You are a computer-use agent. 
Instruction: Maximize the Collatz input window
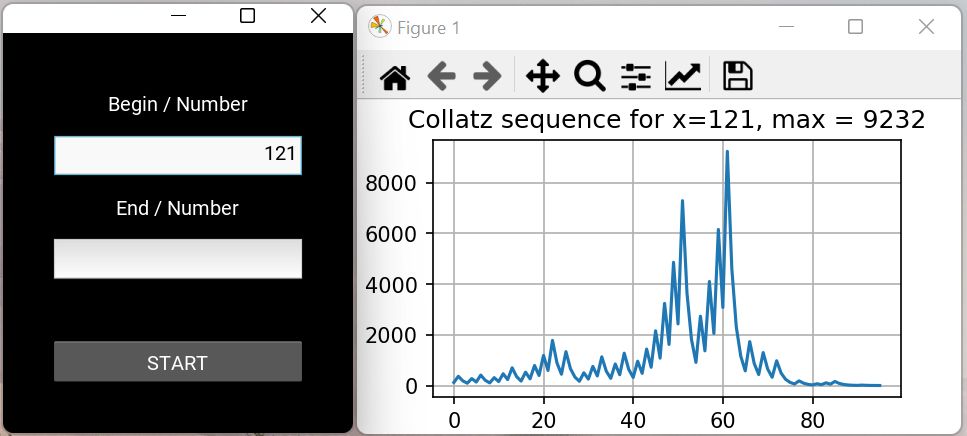(x=248, y=15)
